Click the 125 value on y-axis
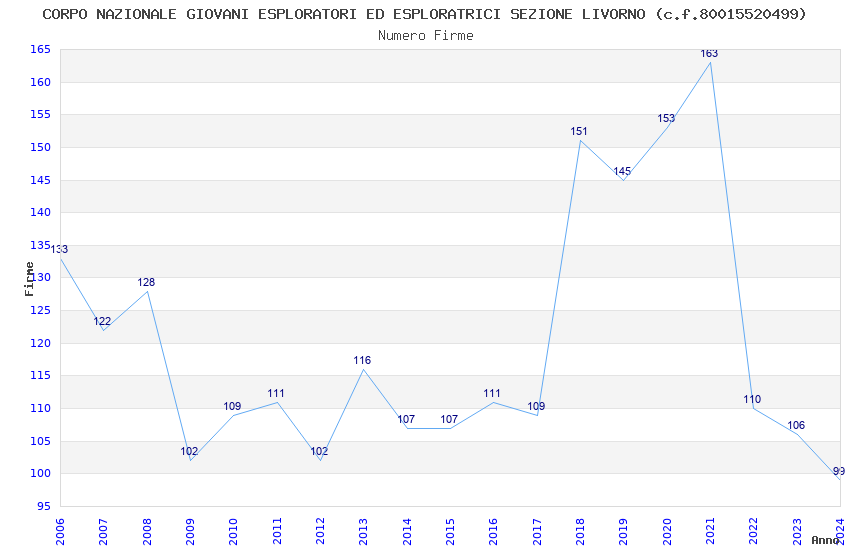Screen dimensions: 850x550 click(x=40, y=310)
